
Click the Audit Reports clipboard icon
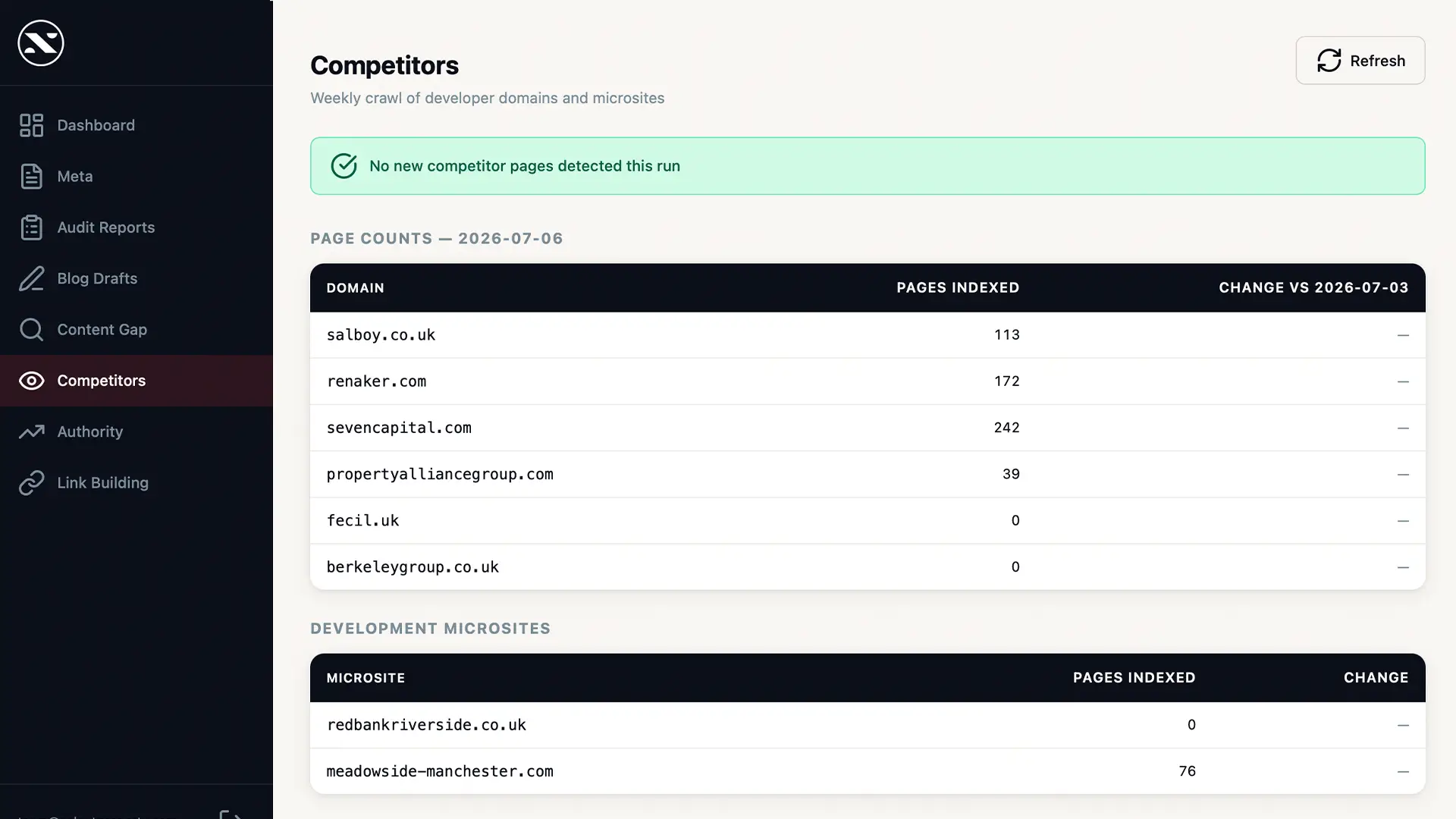tap(31, 227)
